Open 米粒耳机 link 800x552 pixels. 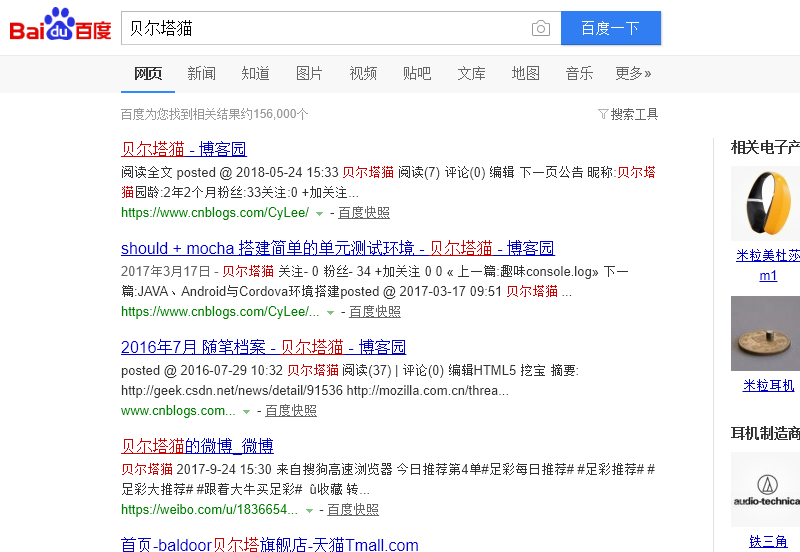768,385
